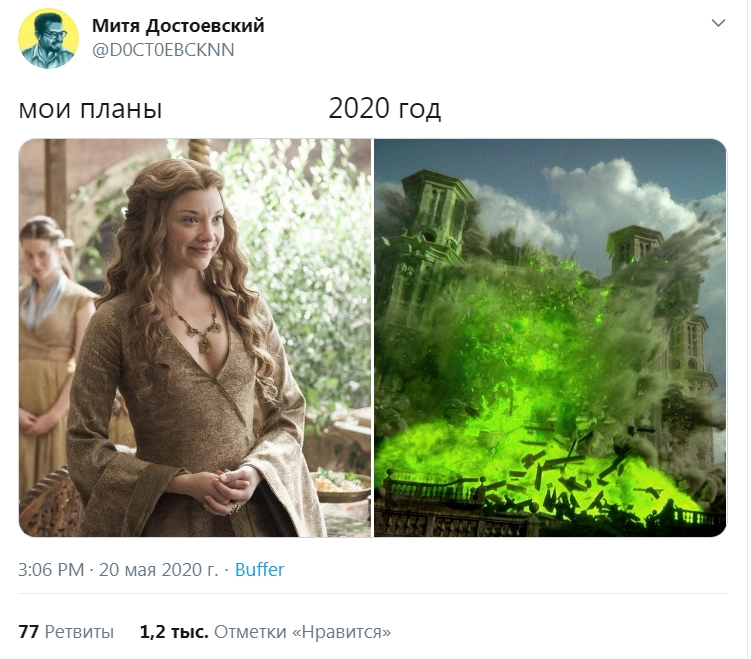Click the date 20 мая 2020 г.
Viewport: 751px width, 659px height.
[x=158, y=569]
